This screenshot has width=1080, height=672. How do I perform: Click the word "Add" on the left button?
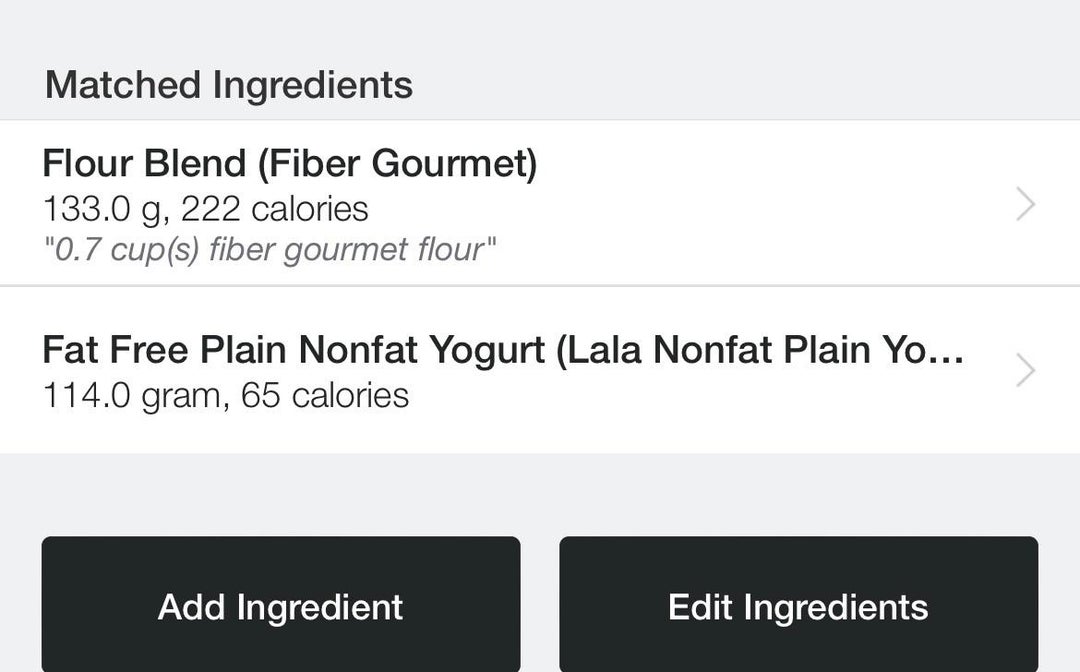coord(192,606)
